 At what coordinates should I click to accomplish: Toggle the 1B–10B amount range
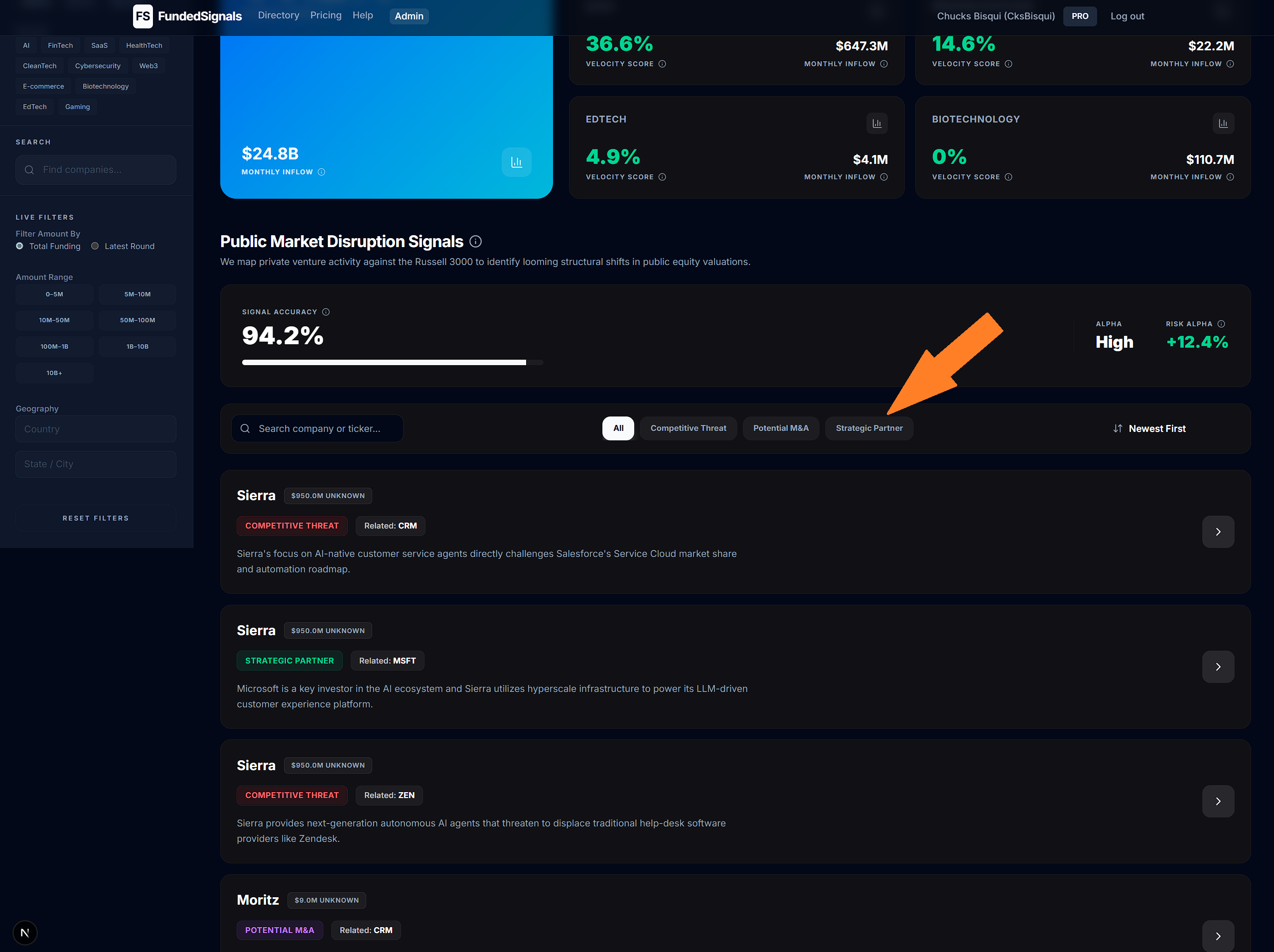[137, 347]
